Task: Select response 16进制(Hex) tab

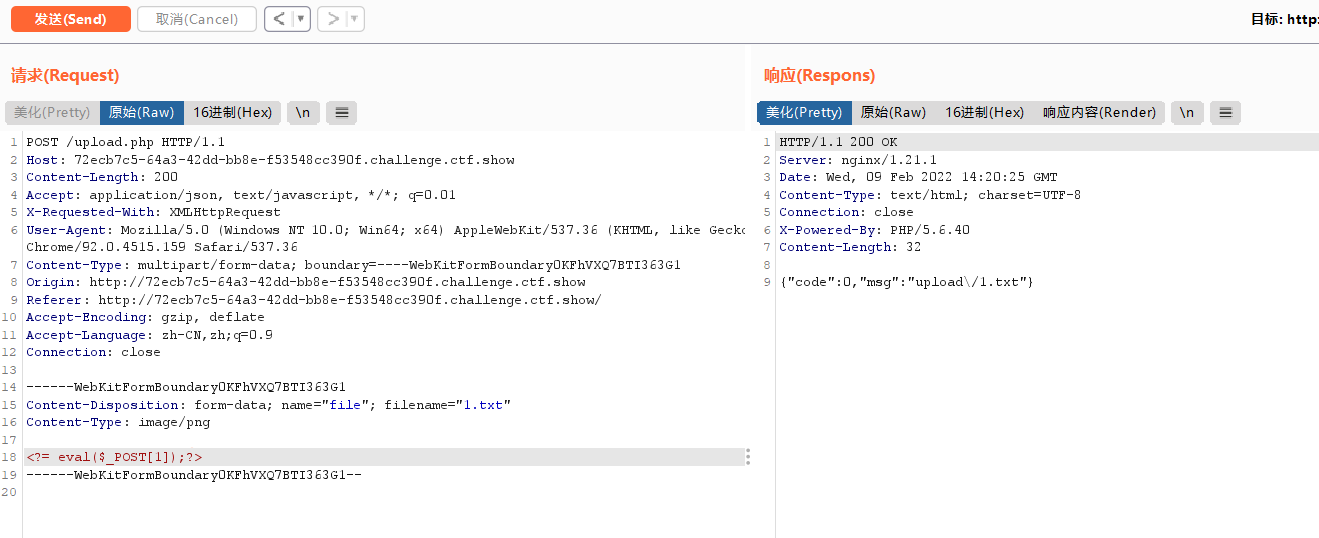Action: pos(984,112)
